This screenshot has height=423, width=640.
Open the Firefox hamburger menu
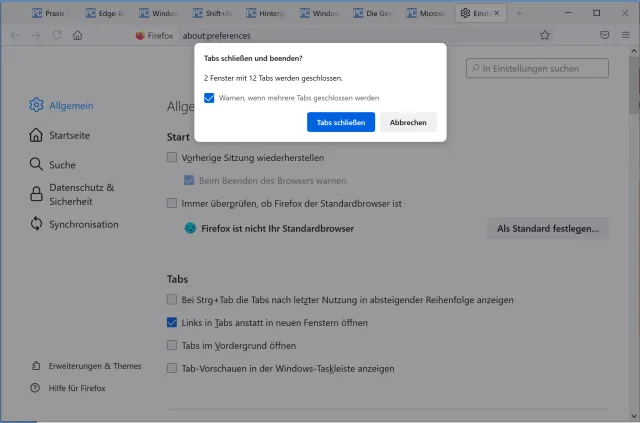coord(626,34)
